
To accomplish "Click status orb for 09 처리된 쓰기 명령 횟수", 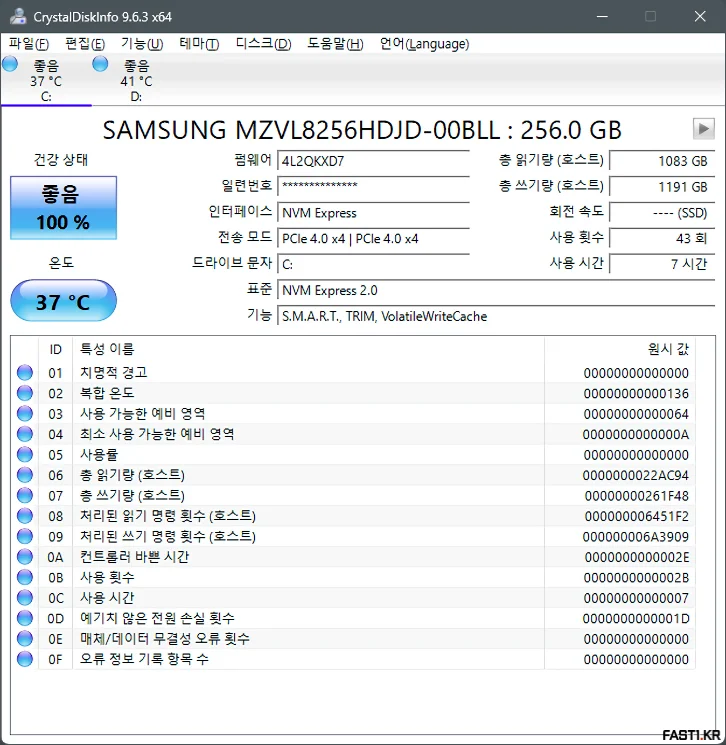I will (25, 536).
